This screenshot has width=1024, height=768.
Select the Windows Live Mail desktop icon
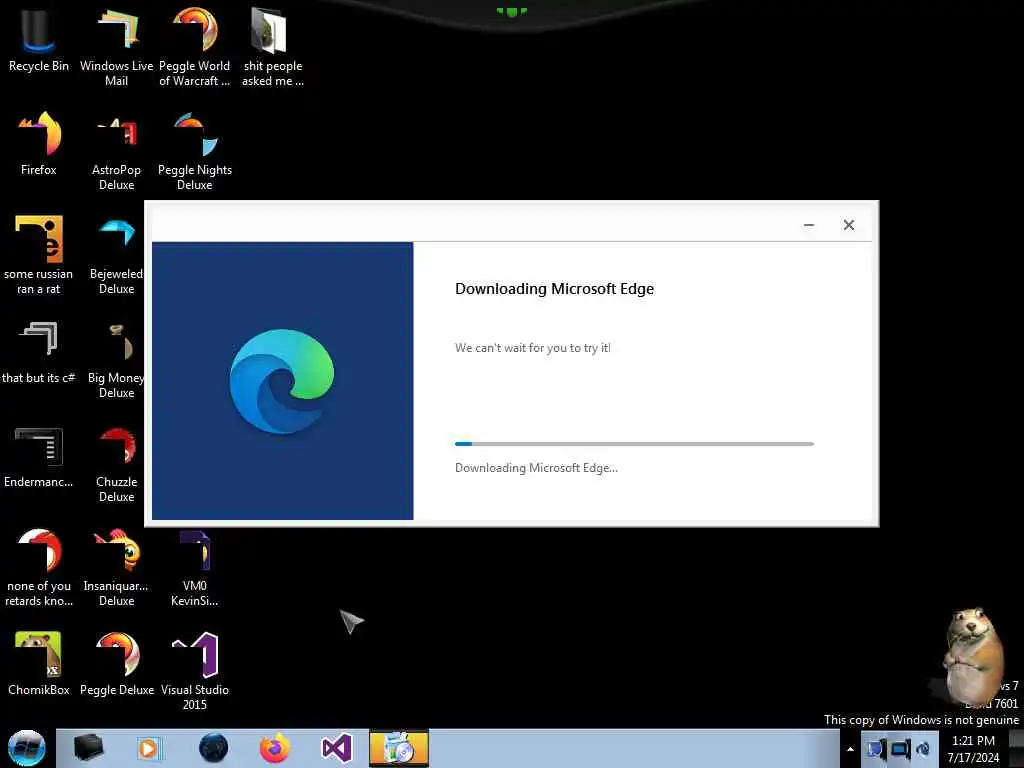(116, 46)
